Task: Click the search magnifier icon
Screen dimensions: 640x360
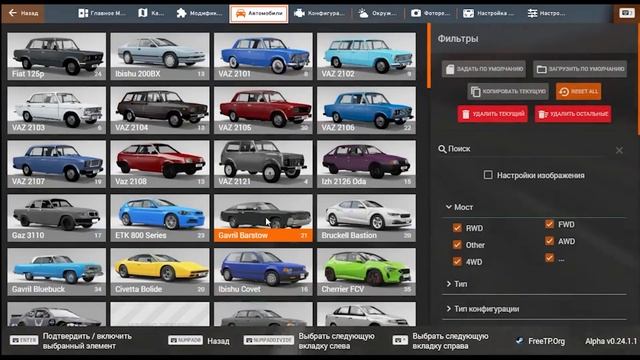Action: point(442,149)
